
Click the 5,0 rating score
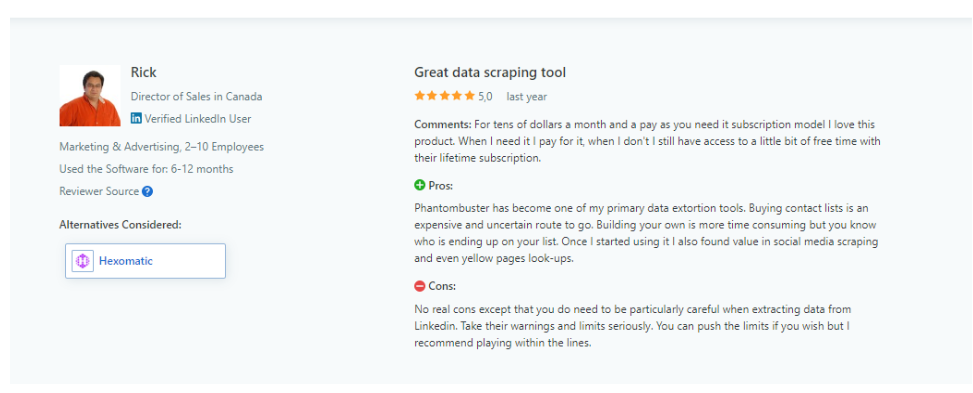[x=485, y=97]
